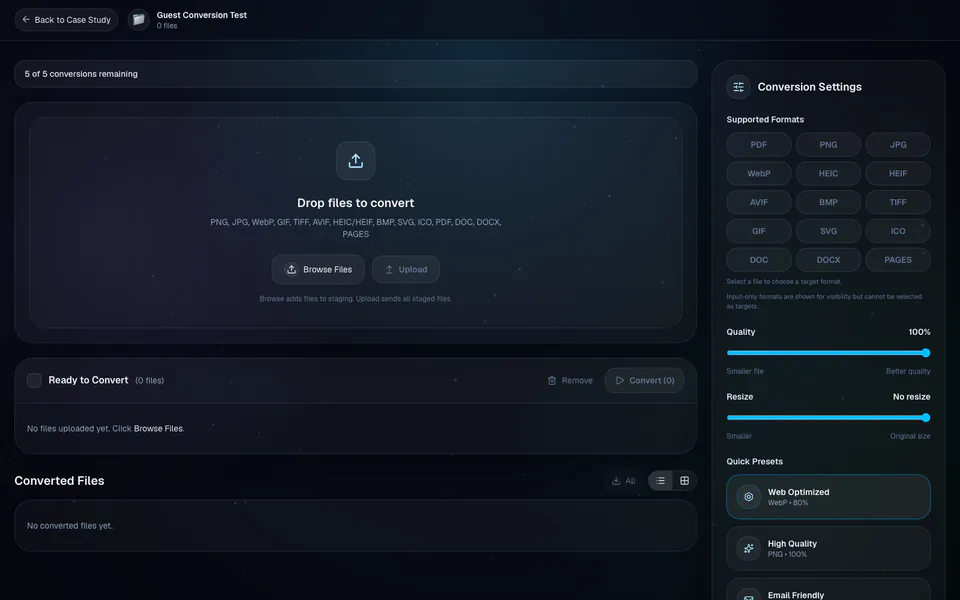Select the HEIC format chip

coord(828,173)
